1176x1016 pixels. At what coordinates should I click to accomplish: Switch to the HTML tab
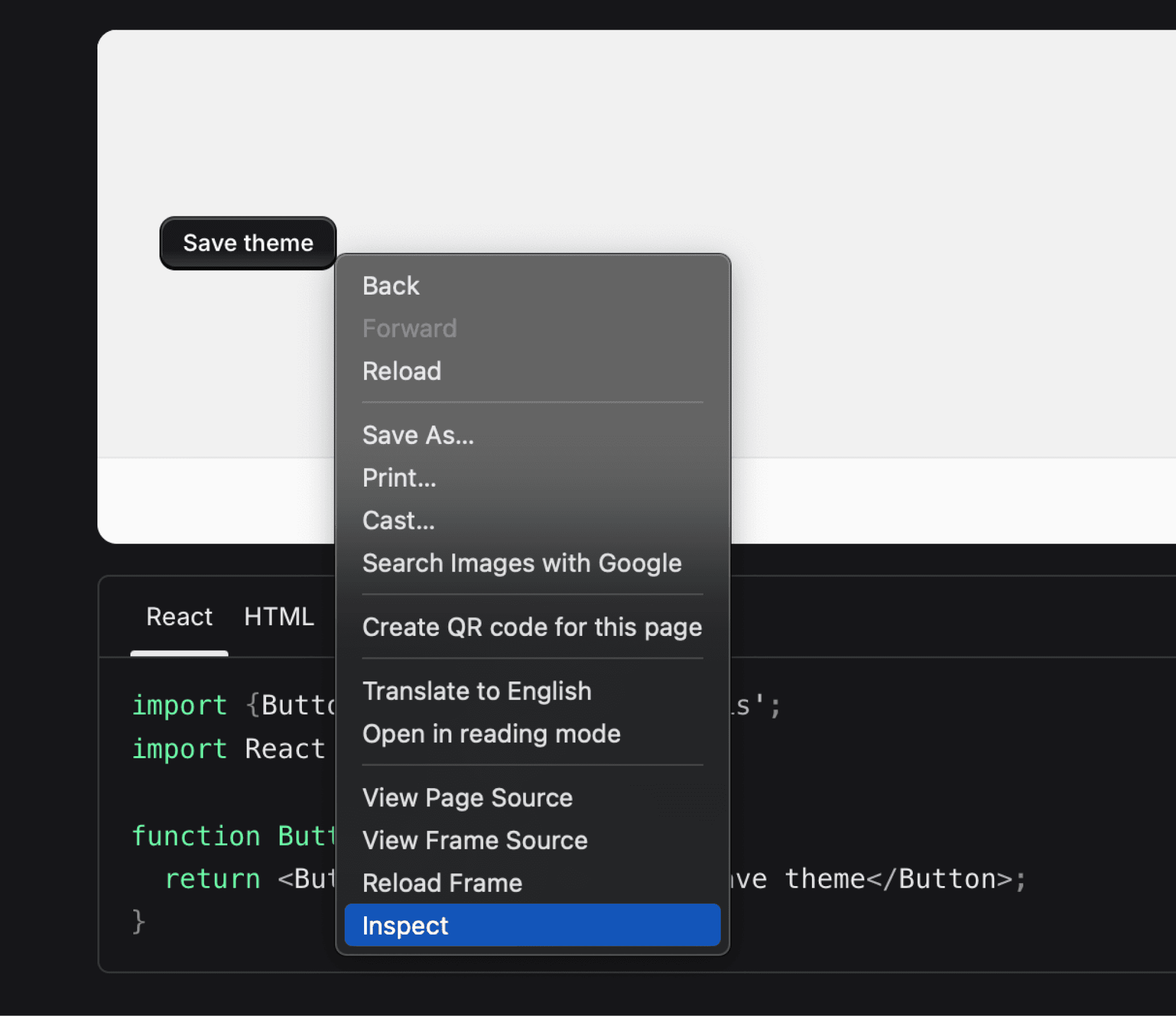tap(279, 617)
